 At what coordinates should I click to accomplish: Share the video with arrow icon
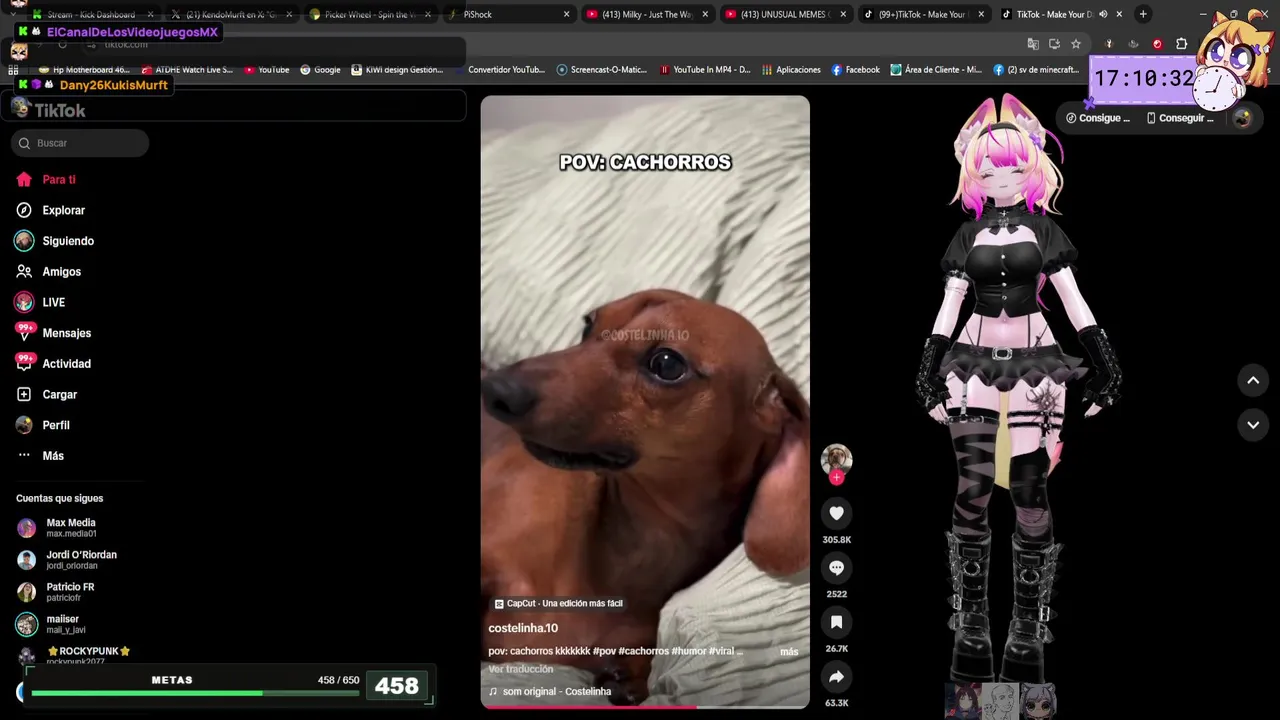coord(836,677)
